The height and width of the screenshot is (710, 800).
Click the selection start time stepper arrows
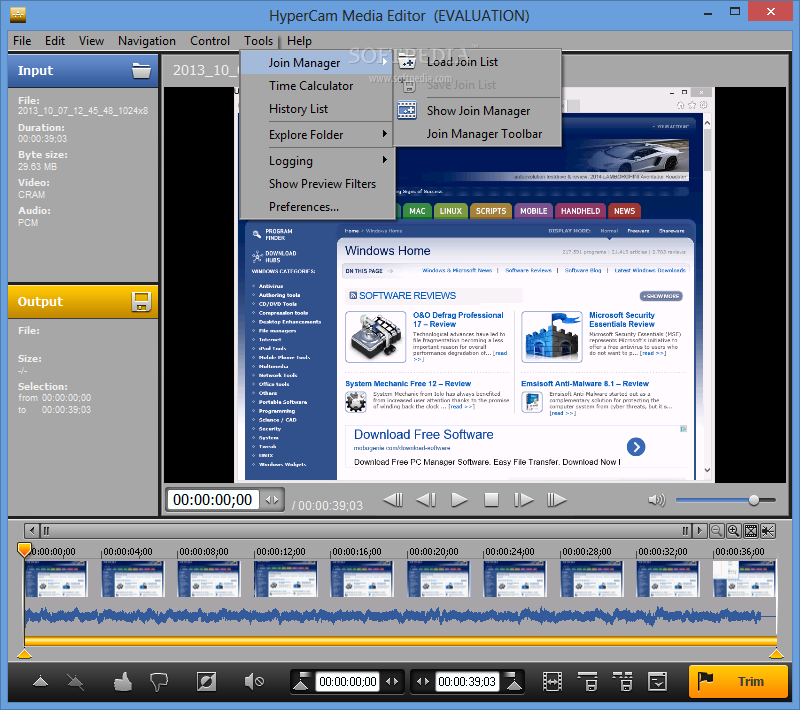click(x=392, y=681)
